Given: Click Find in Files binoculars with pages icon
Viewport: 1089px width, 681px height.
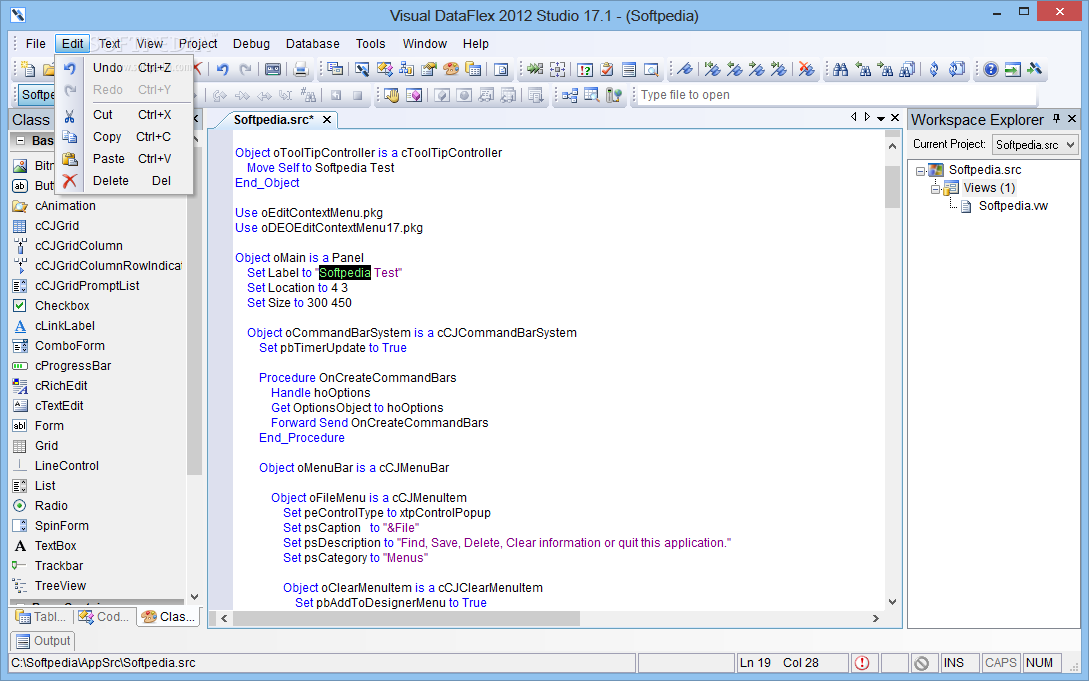Looking at the screenshot, I should click(907, 69).
